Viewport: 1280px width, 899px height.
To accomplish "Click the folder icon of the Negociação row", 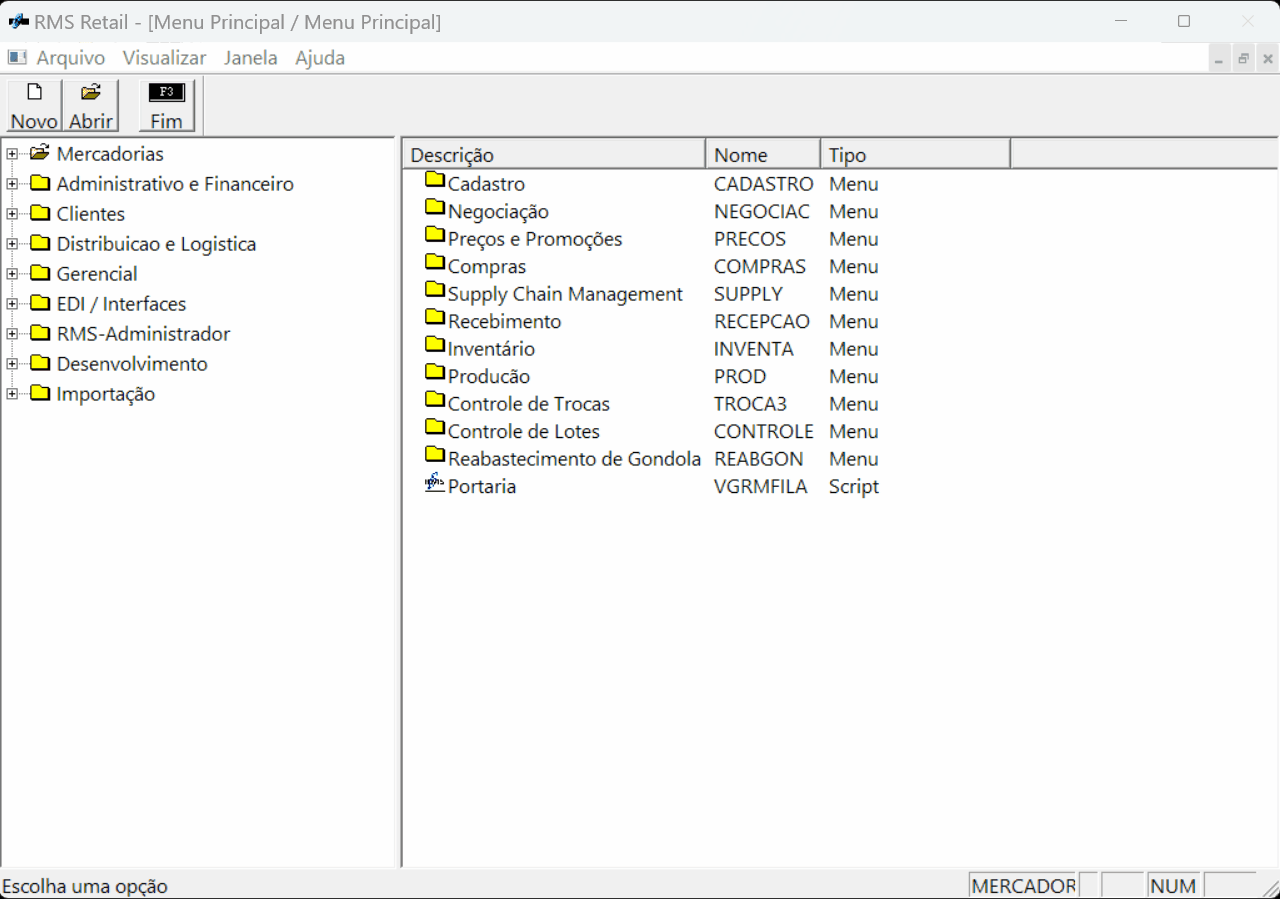I will pyautogui.click(x=434, y=207).
